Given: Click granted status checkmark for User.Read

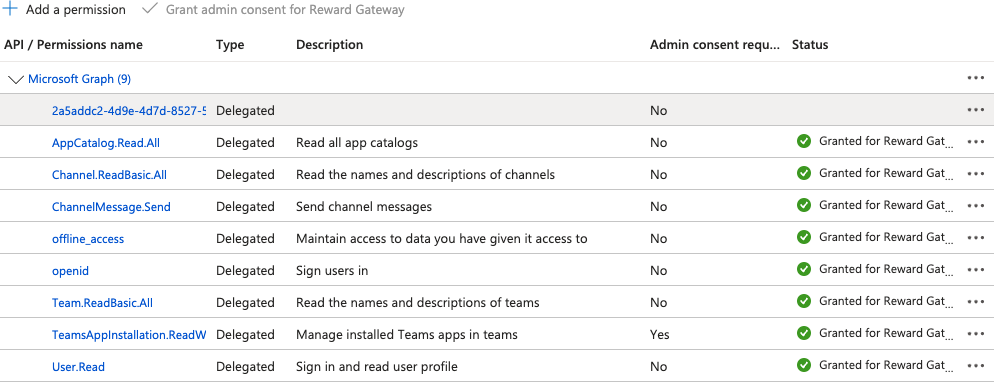Looking at the screenshot, I should pos(804,365).
